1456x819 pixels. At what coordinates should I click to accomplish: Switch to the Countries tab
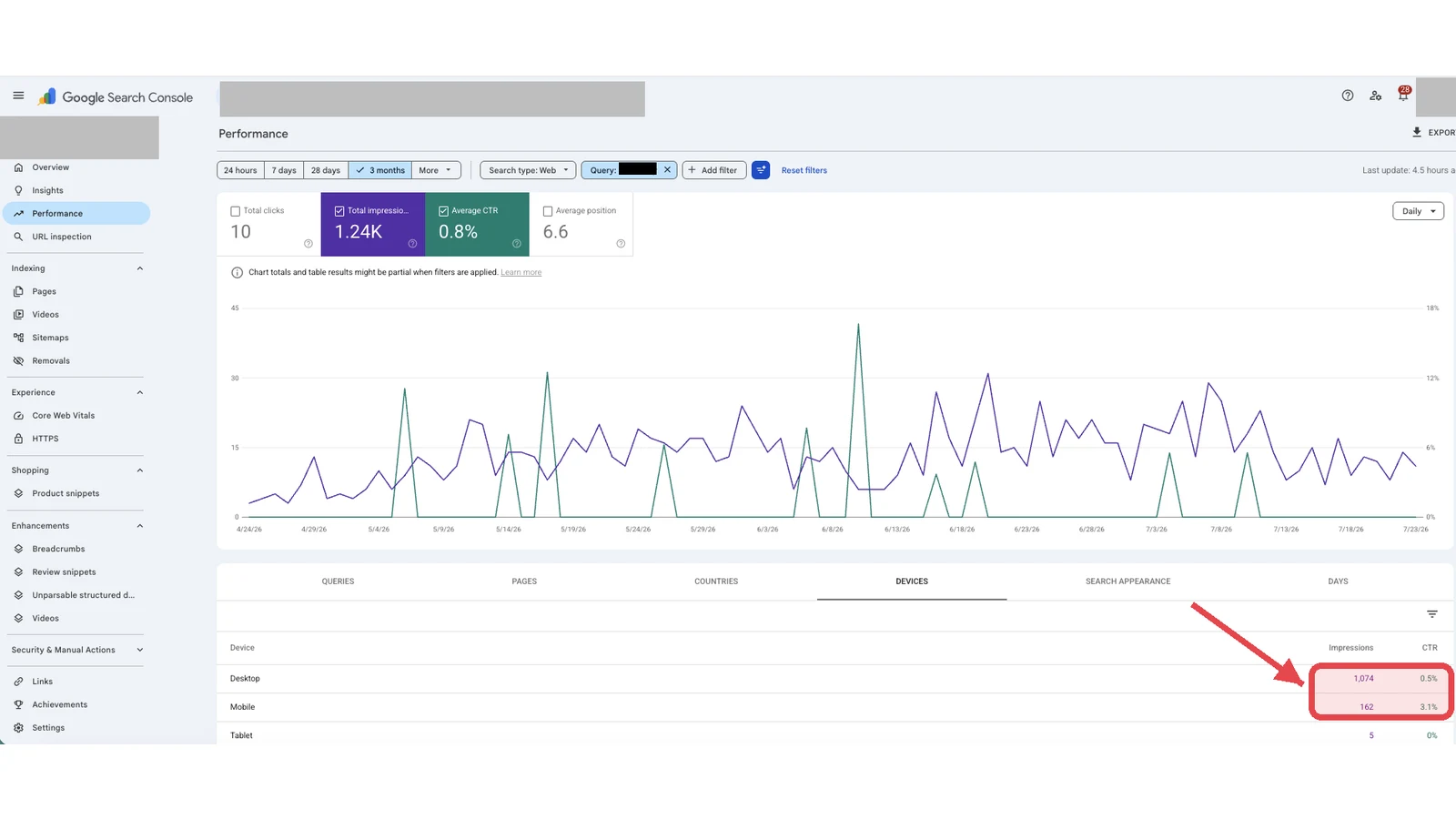click(x=716, y=581)
